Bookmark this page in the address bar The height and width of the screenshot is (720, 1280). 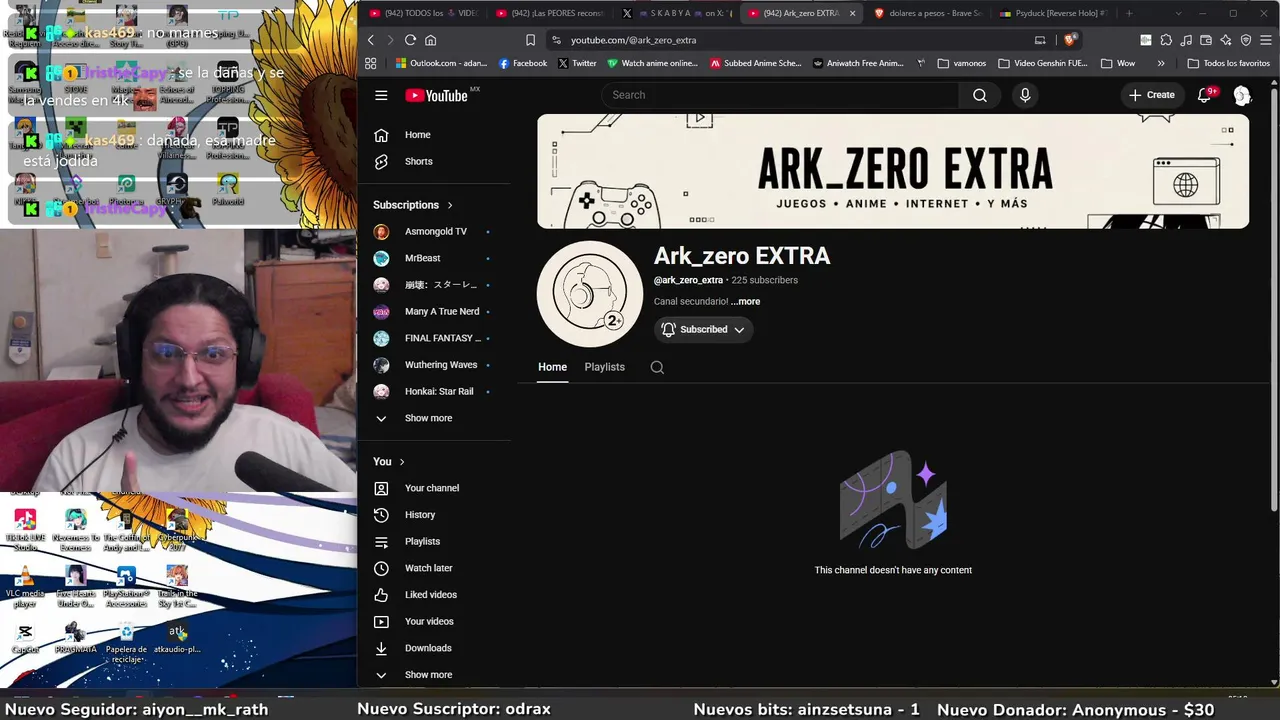[x=530, y=40]
